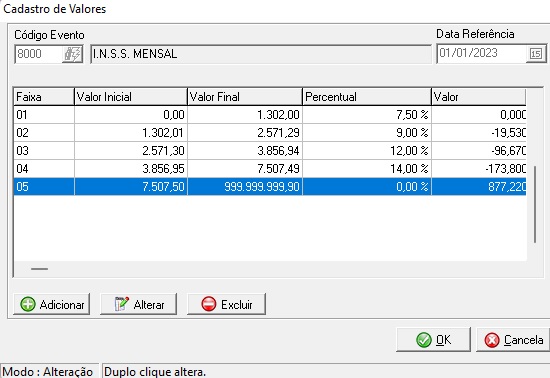550x378 pixels.
Task: Click the Data Referência date field
Action: point(481,53)
